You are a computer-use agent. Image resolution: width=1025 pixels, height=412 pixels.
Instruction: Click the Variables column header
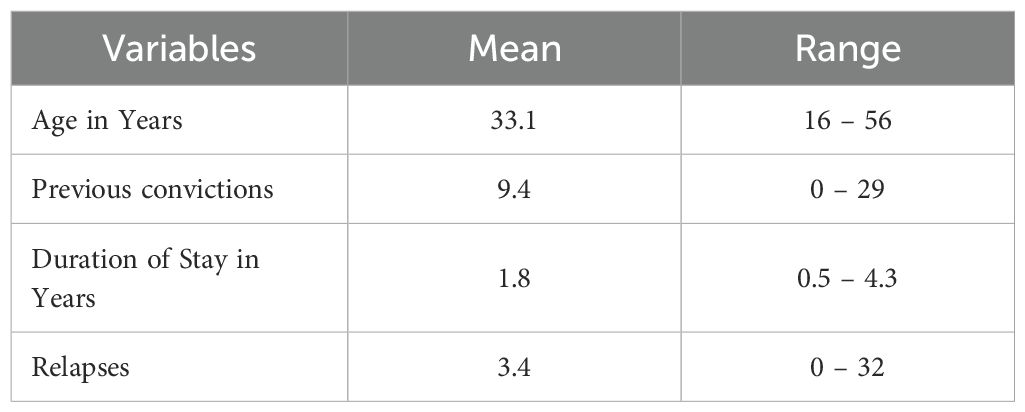click(179, 49)
